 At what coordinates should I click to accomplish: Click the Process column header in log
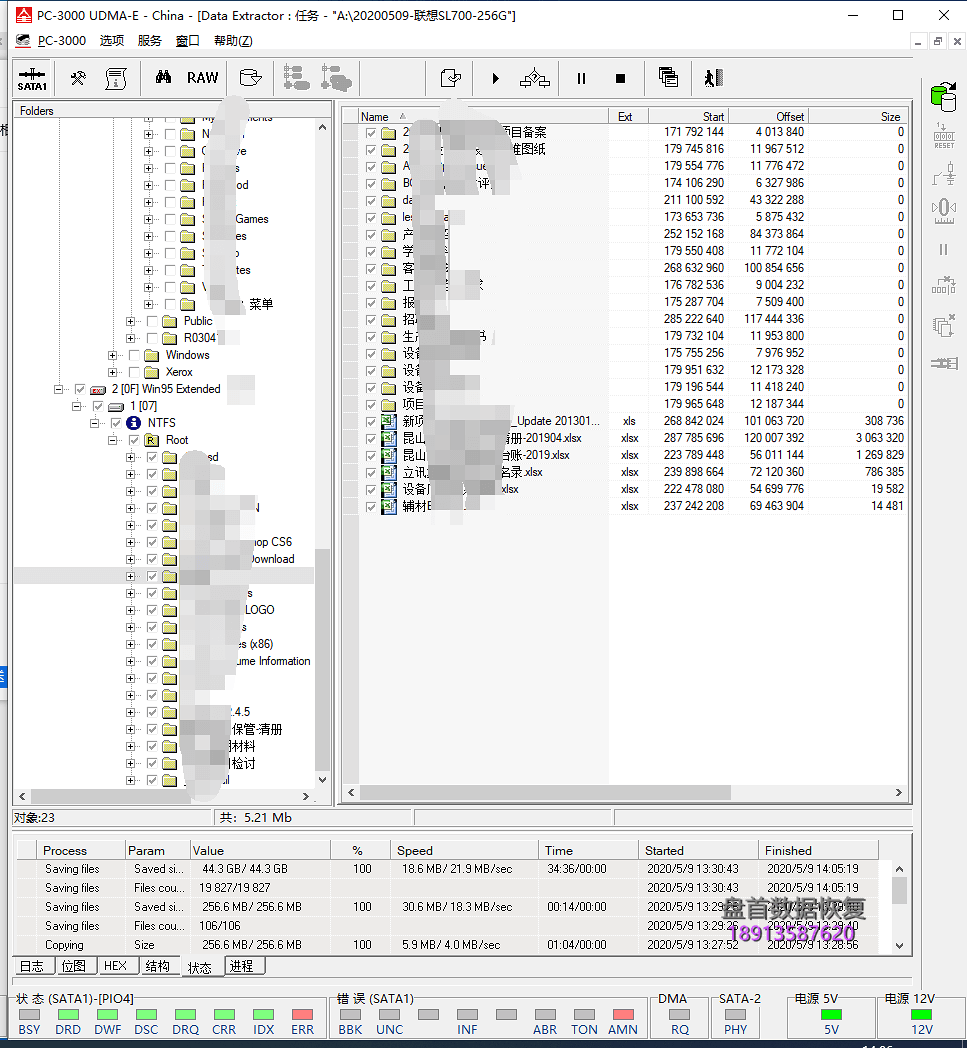tap(80, 850)
